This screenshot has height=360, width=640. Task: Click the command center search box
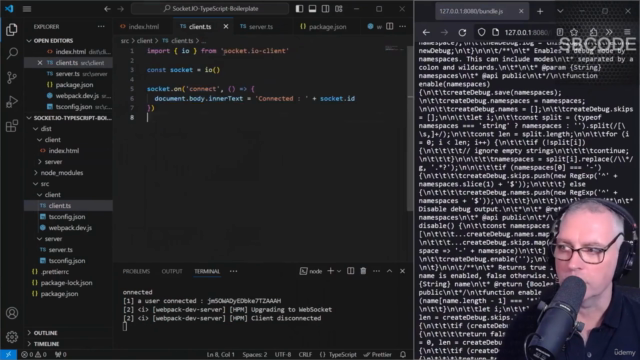pos(210,9)
